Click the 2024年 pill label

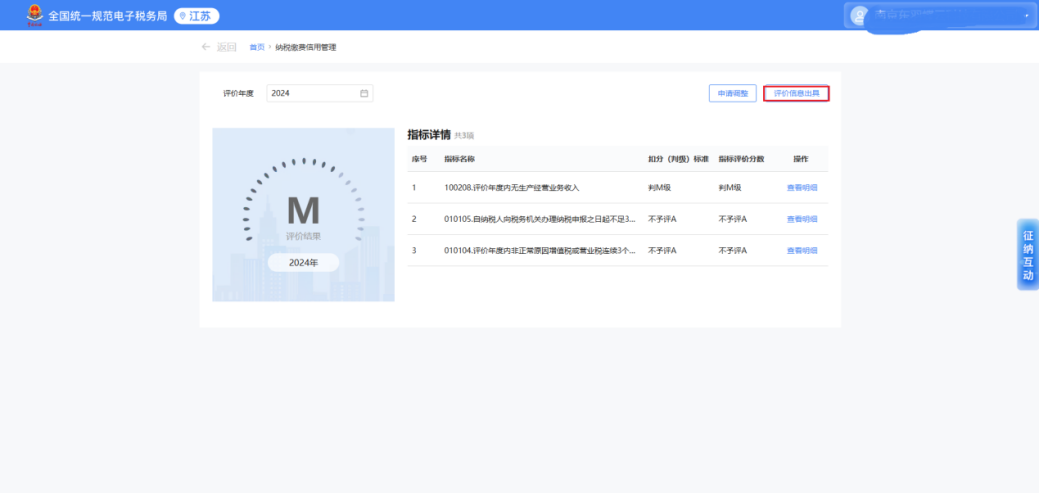pos(303,262)
